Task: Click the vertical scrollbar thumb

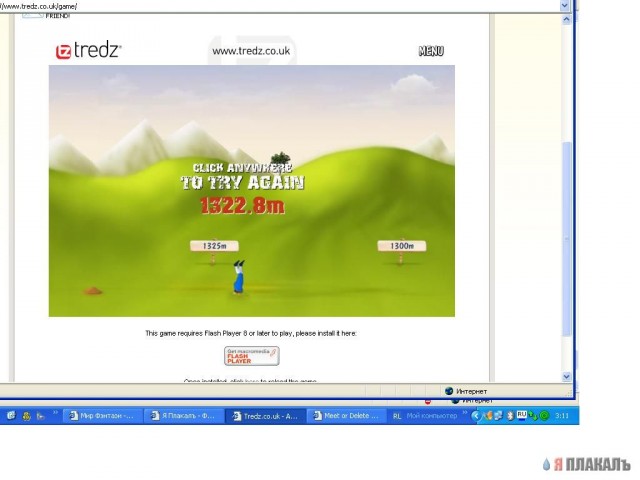Action: 567,239
